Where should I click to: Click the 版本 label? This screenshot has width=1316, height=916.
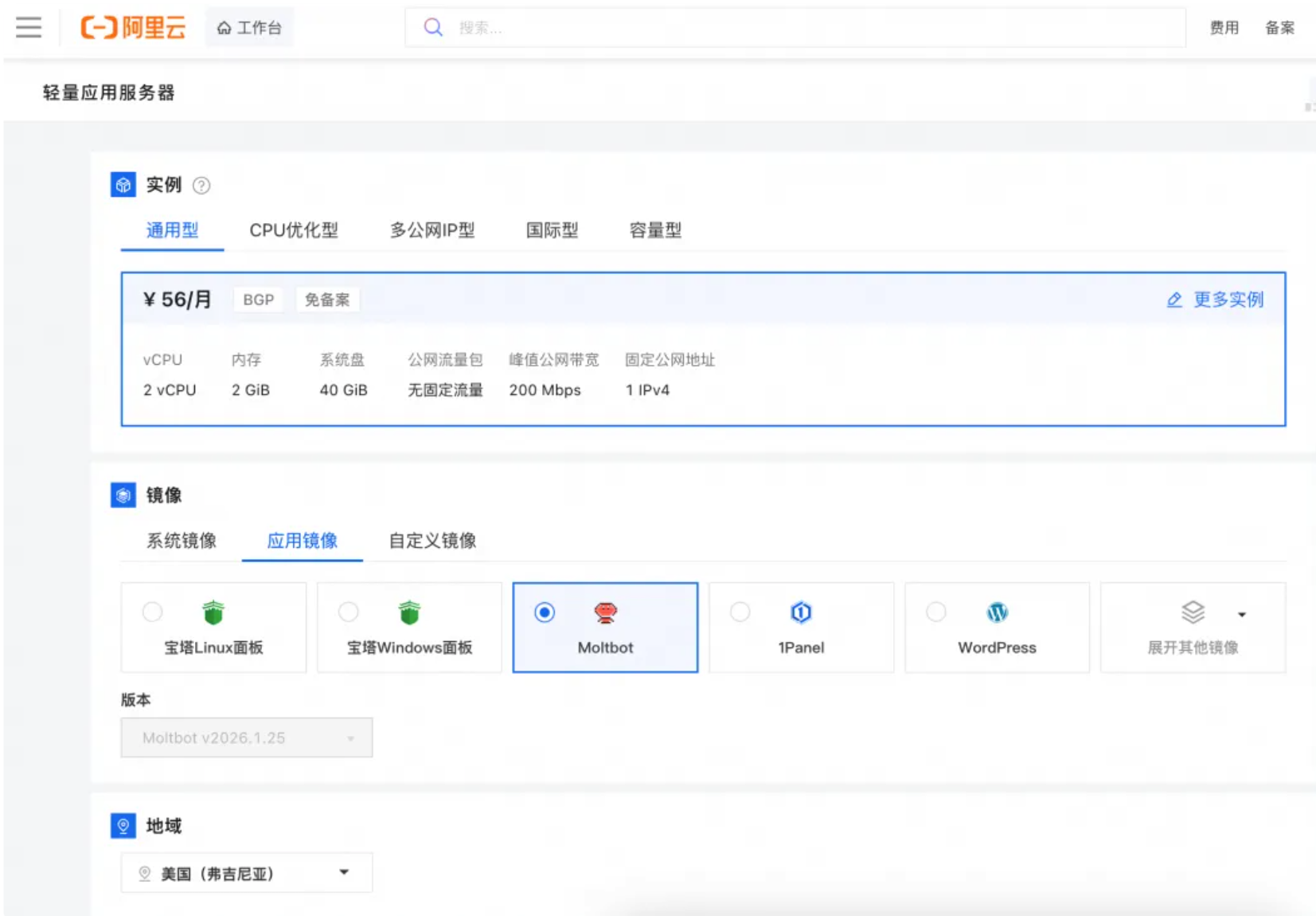(135, 699)
